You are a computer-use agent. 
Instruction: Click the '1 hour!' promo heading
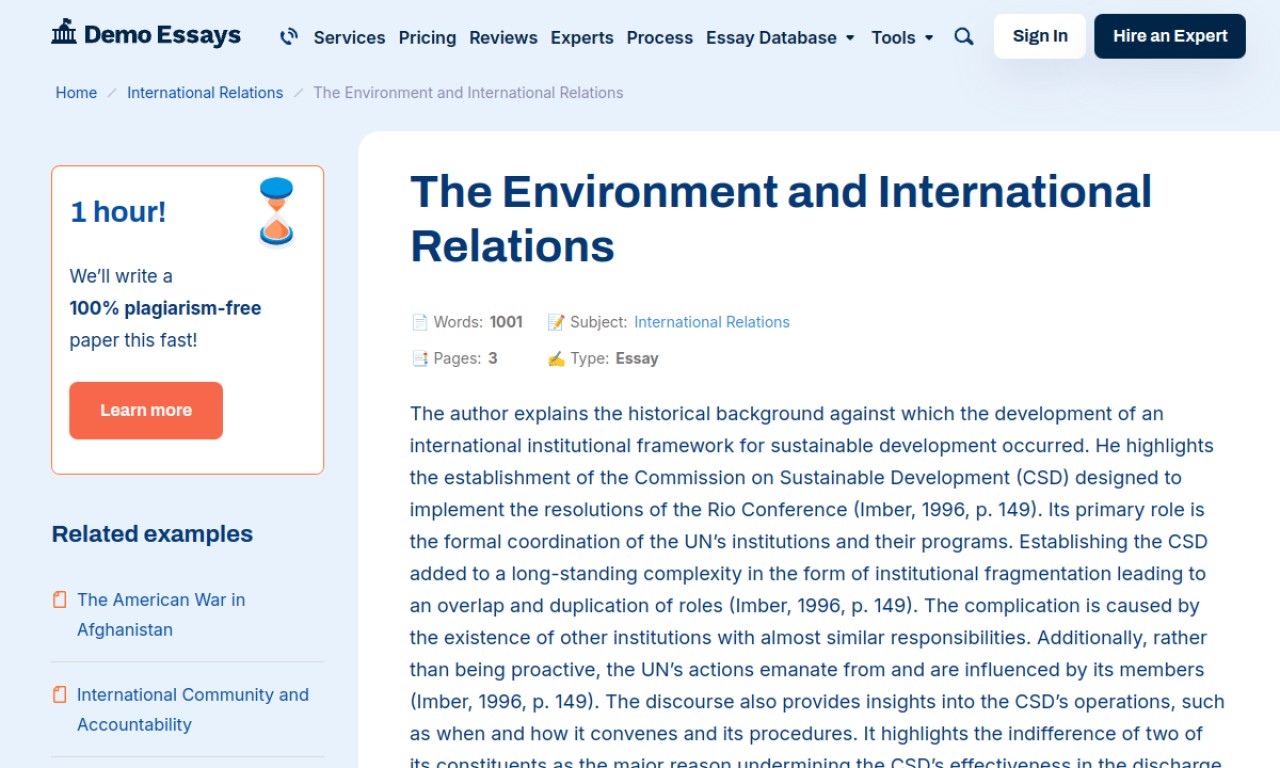click(x=118, y=211)
